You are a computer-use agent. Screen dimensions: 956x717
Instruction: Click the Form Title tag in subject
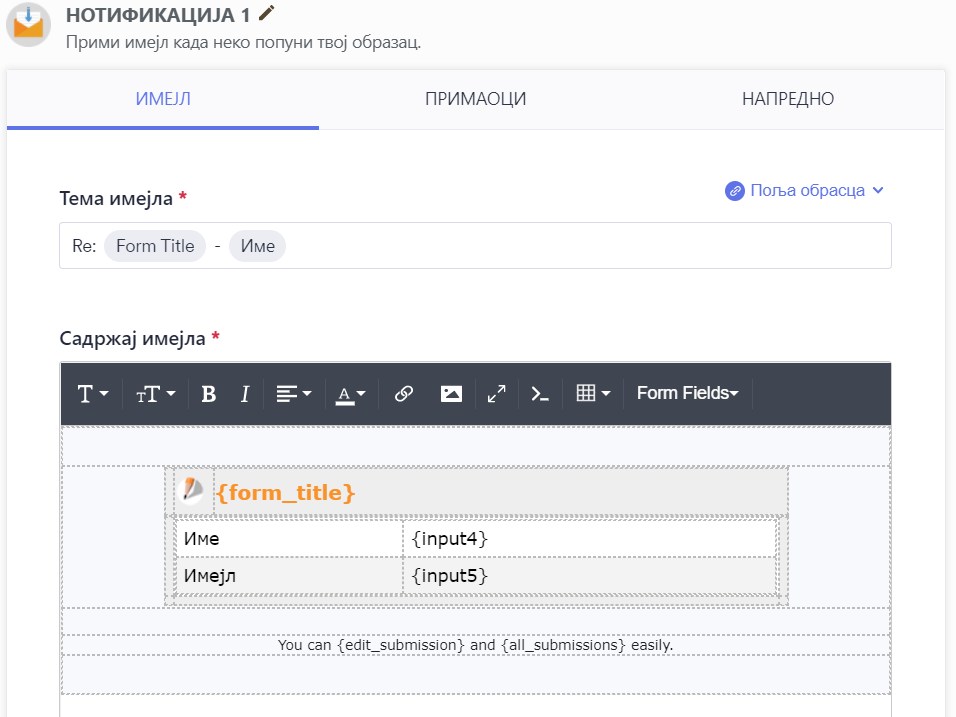[x=155, y=246]
